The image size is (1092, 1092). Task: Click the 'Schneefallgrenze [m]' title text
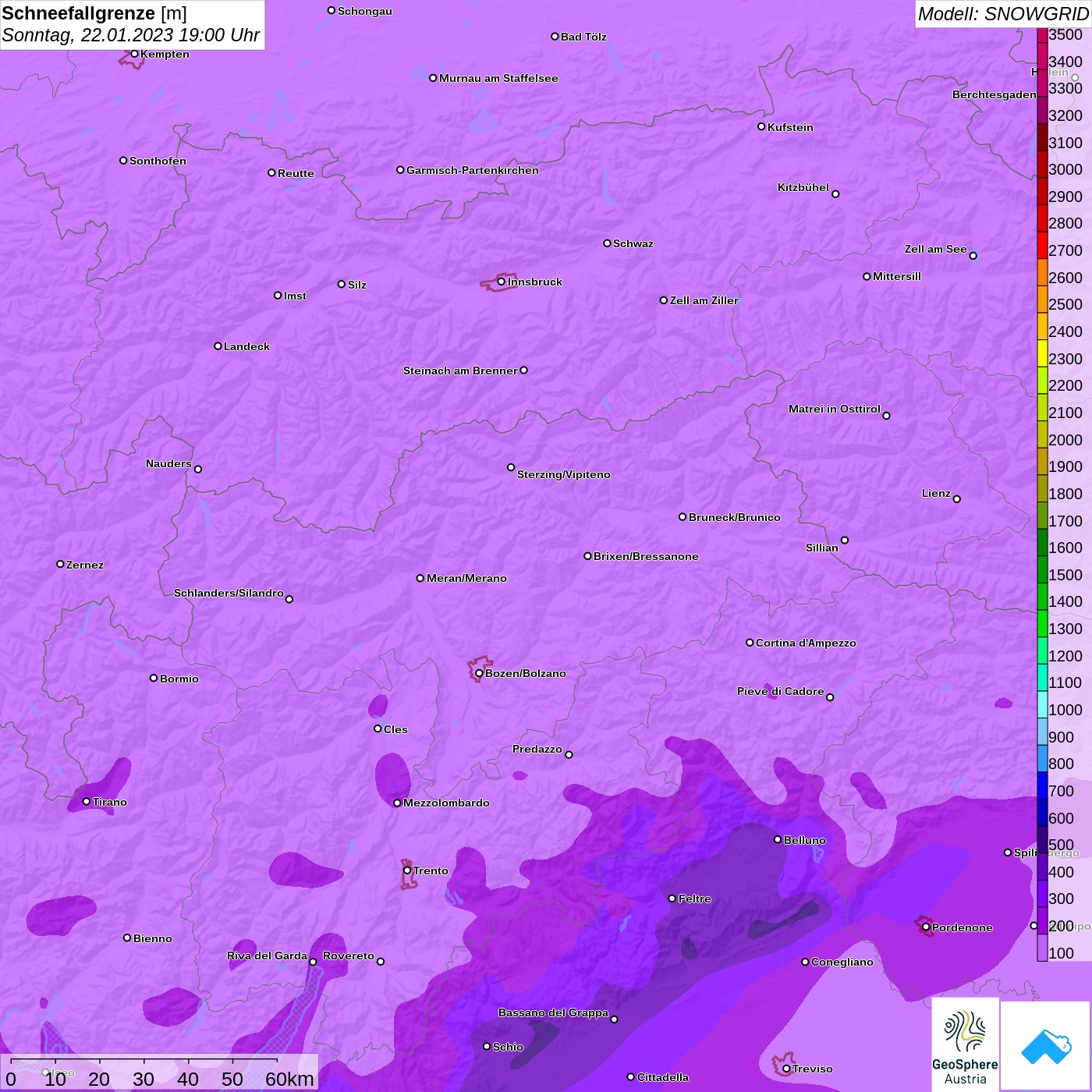[94, 13]
